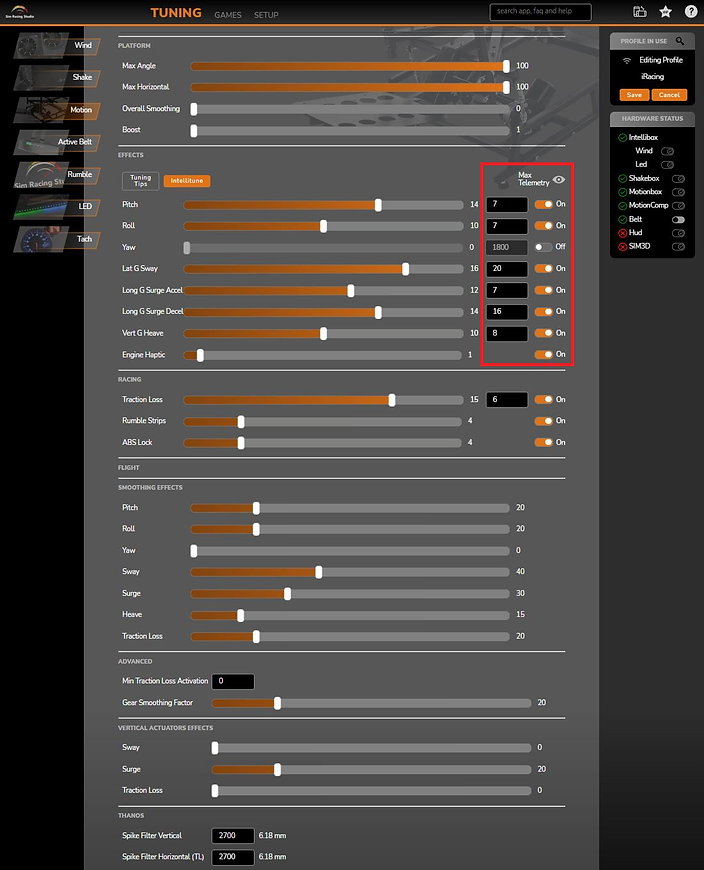704x870 pixels.
Task: Toggle the Belt hardware switch
Action: (678, 220)
